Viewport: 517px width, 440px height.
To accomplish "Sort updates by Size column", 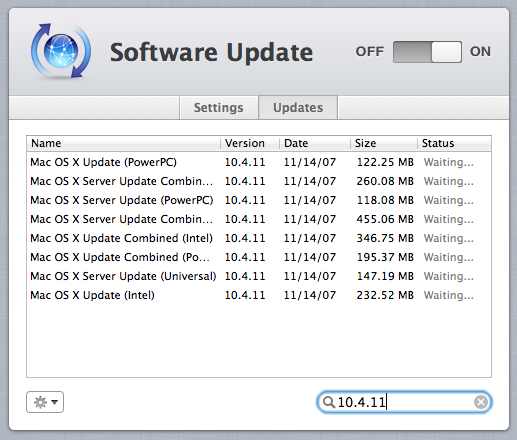I will [384, 143].
